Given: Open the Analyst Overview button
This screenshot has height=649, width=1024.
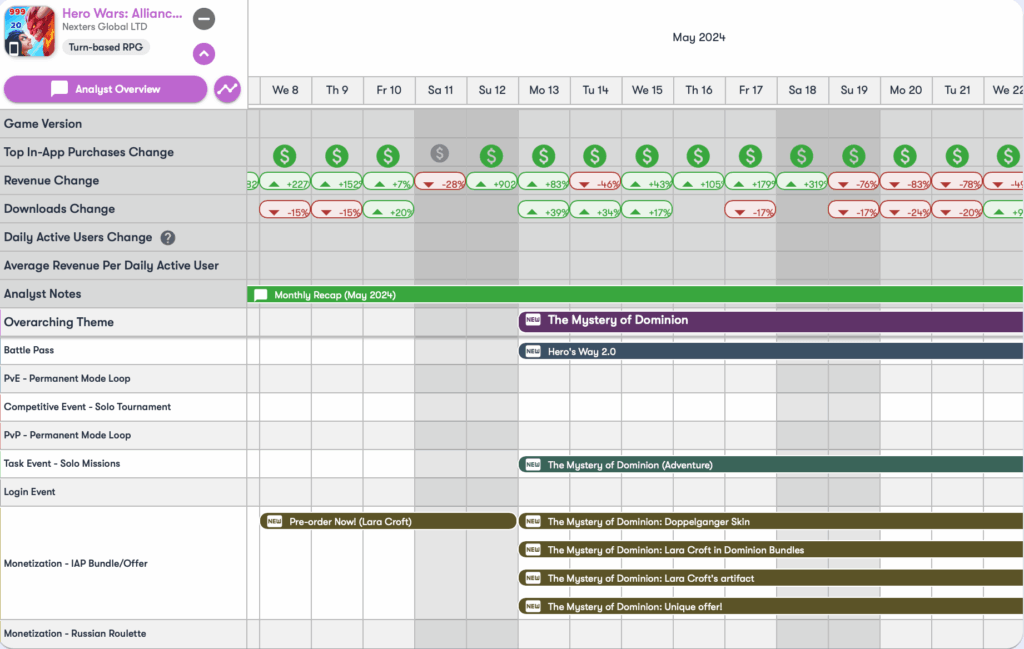Looking at the screenshot, I should pos(105,89).
